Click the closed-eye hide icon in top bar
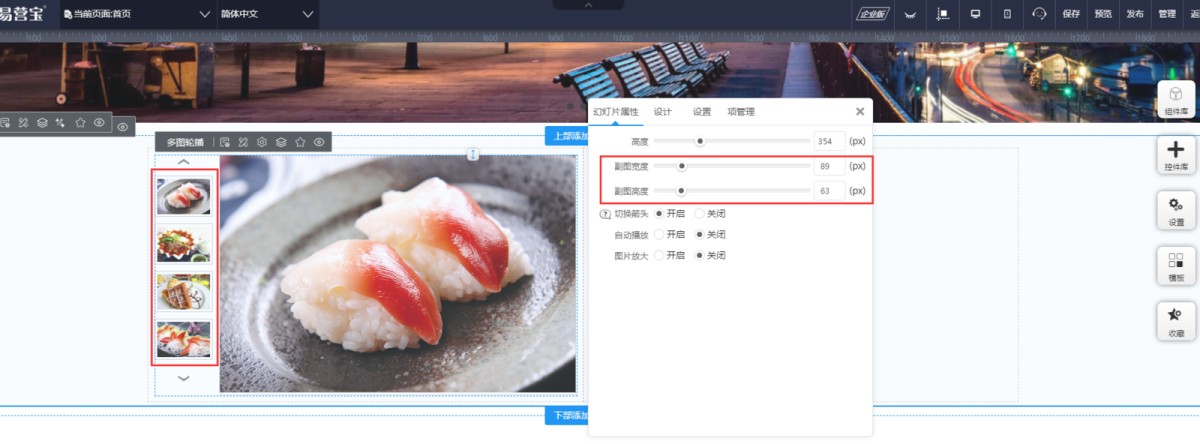The height and width of the screenshot is (444, 1200). click(x=910, y=14)
